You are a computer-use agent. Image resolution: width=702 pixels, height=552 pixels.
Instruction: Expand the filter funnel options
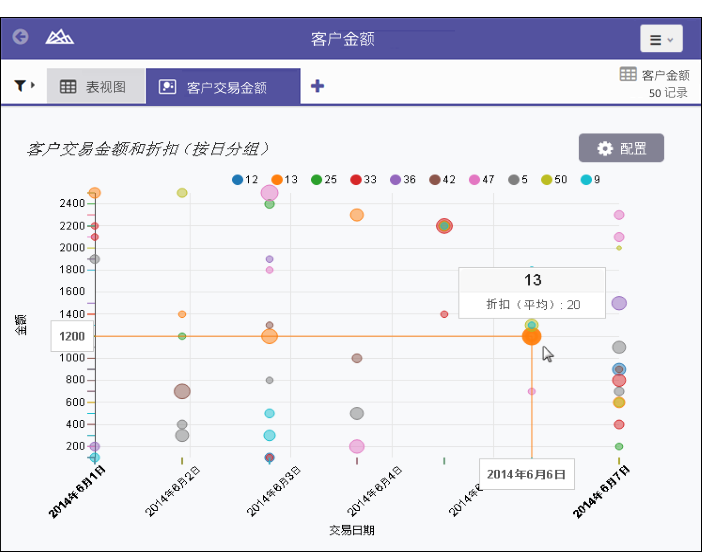[x=24, y=86]
